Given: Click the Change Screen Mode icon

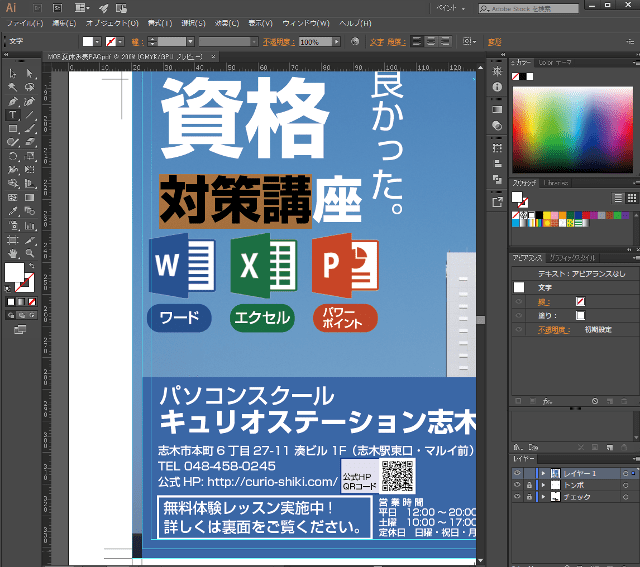Looking at the screenshot, I should click(20, 330).
